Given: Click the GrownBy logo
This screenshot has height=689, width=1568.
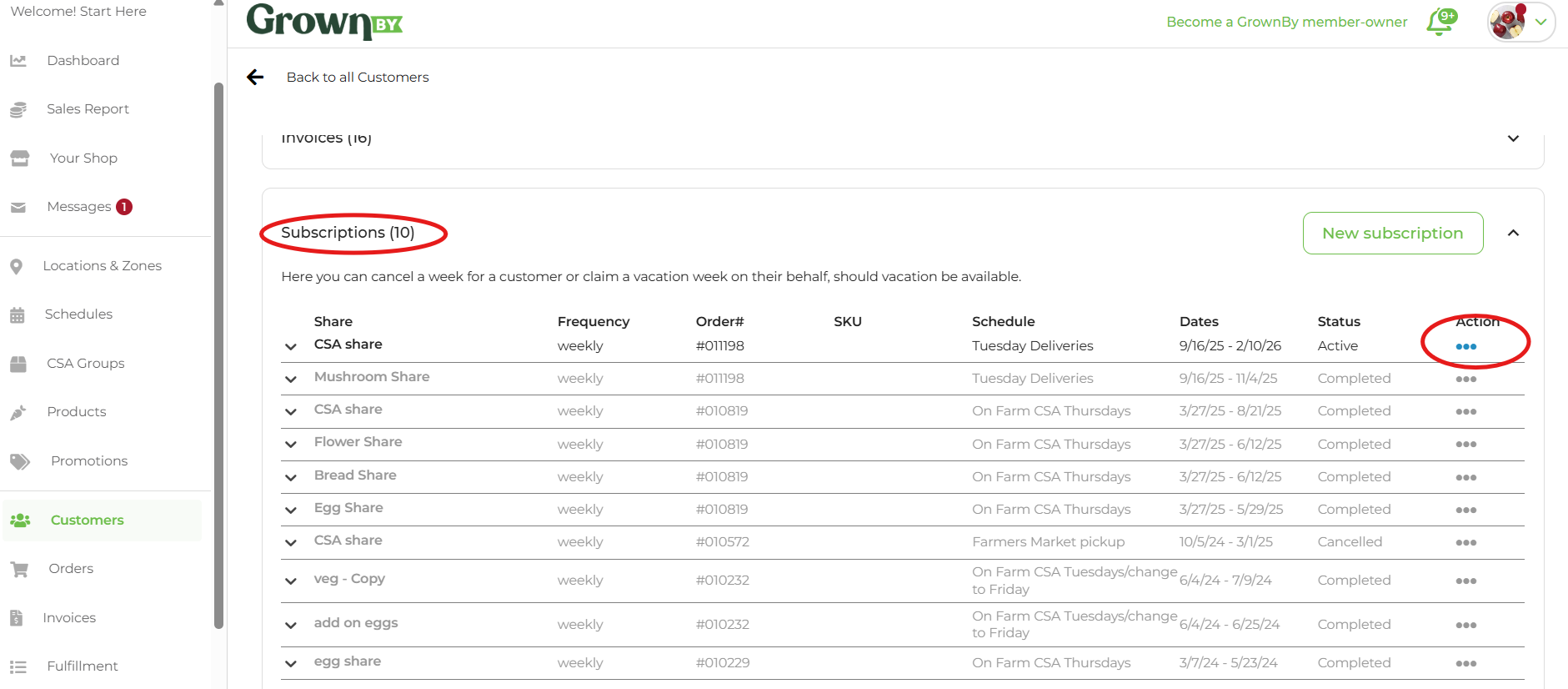Looking at the screenshot, I should click(324, 22).
